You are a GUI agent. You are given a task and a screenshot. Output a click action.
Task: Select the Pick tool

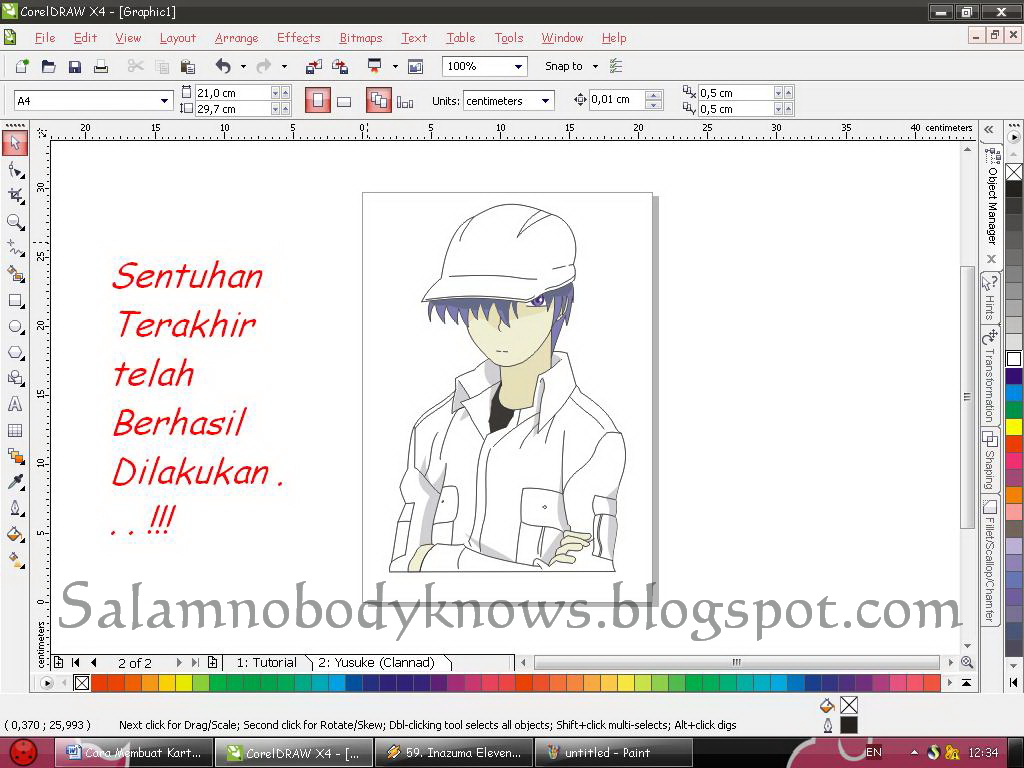15,143
